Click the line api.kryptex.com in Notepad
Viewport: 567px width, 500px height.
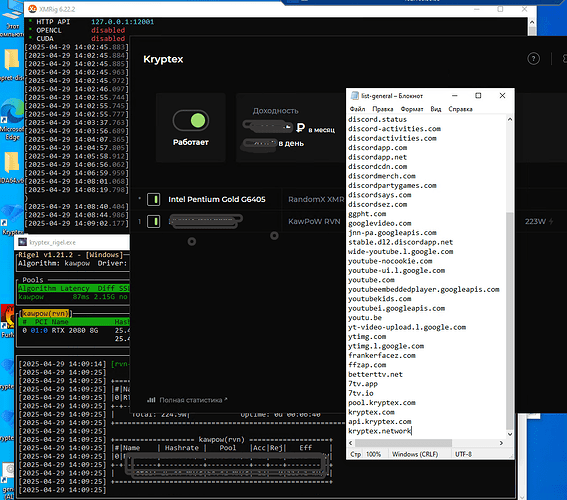click(380, 422)
